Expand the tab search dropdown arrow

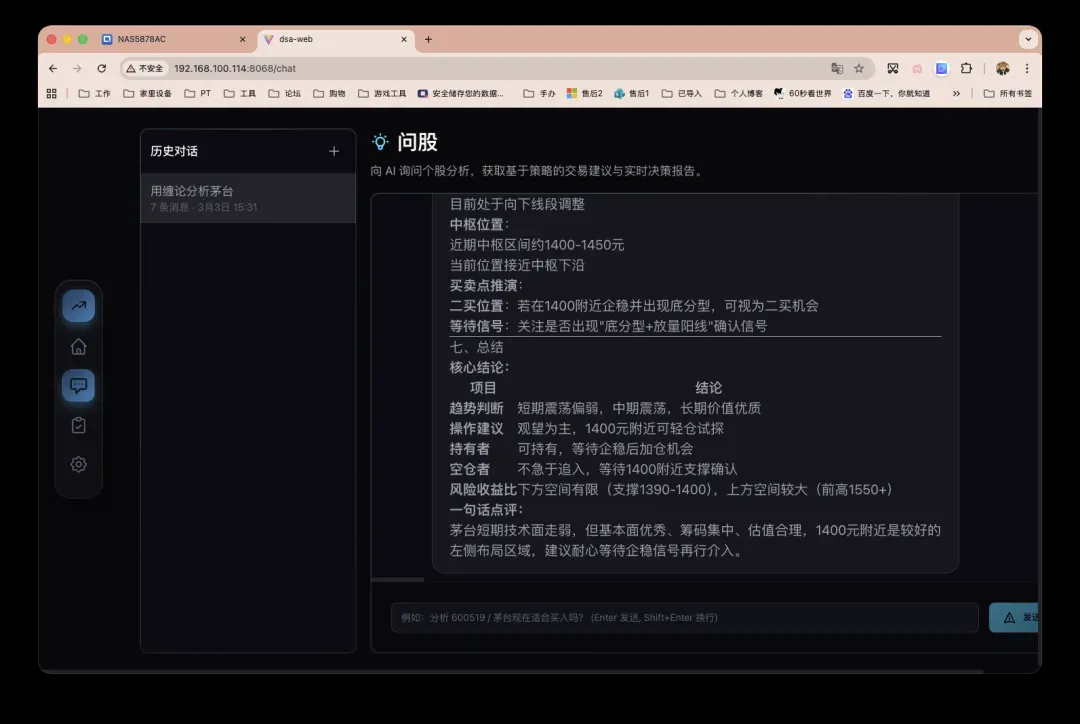pyautogui.click(x=1028, y=39)
